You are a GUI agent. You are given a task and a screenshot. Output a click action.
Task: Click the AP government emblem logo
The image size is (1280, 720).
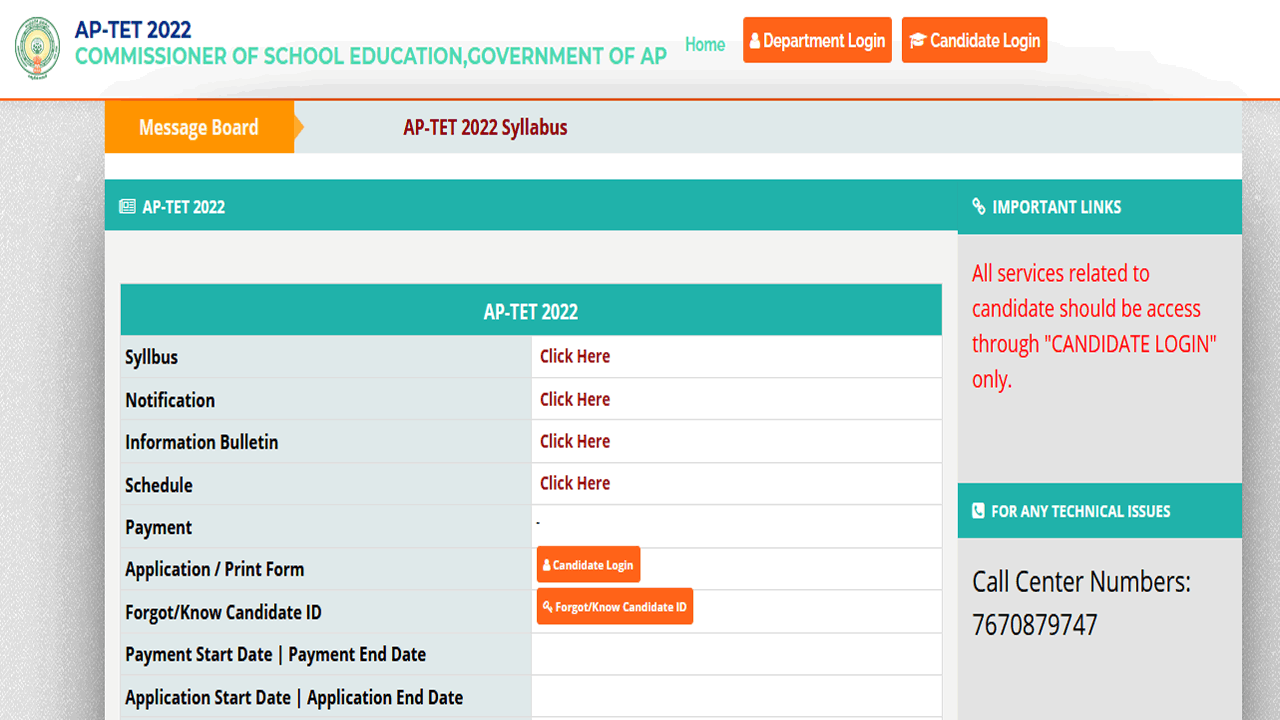[37, 48]
